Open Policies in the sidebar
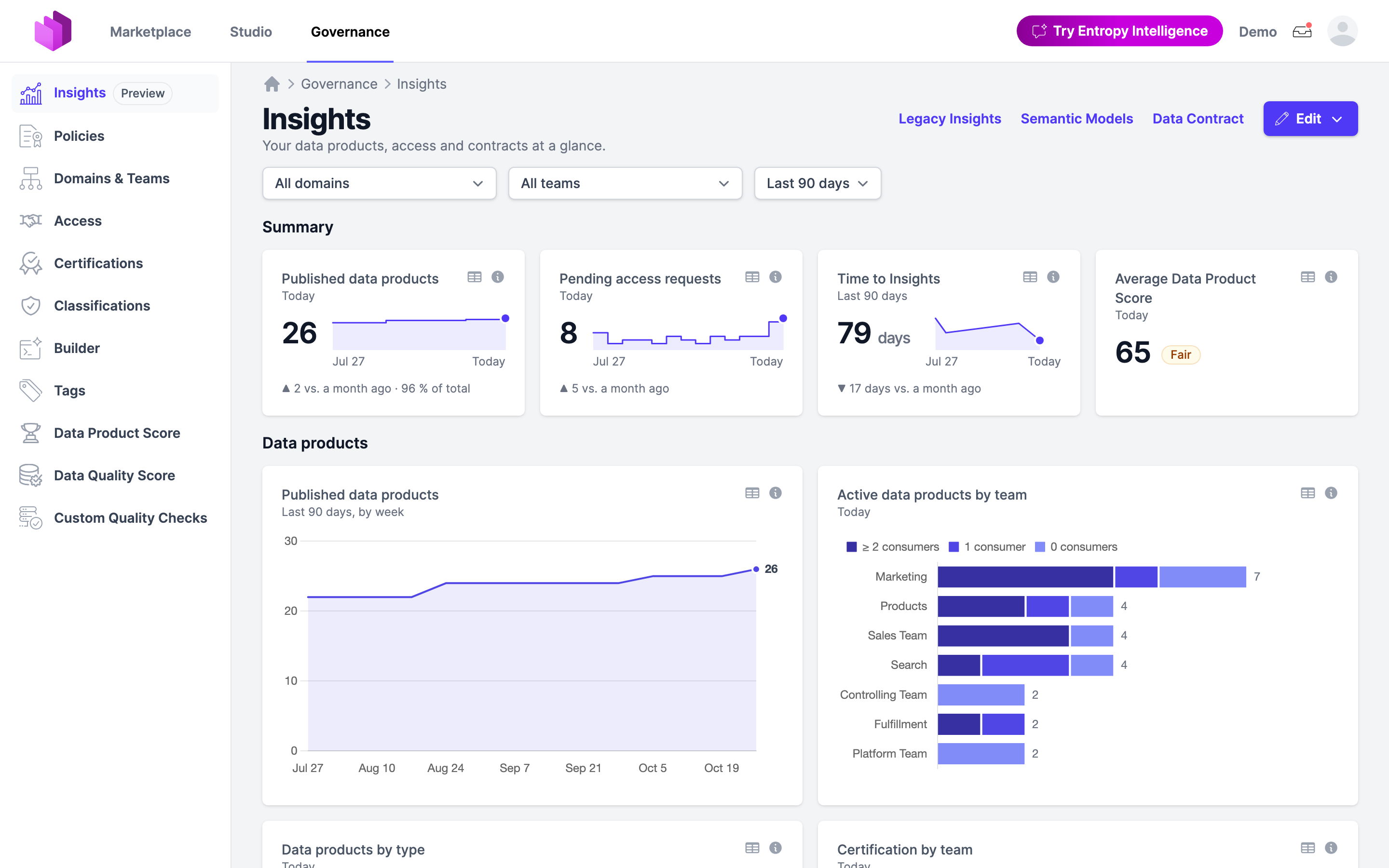 pos(115,136)
